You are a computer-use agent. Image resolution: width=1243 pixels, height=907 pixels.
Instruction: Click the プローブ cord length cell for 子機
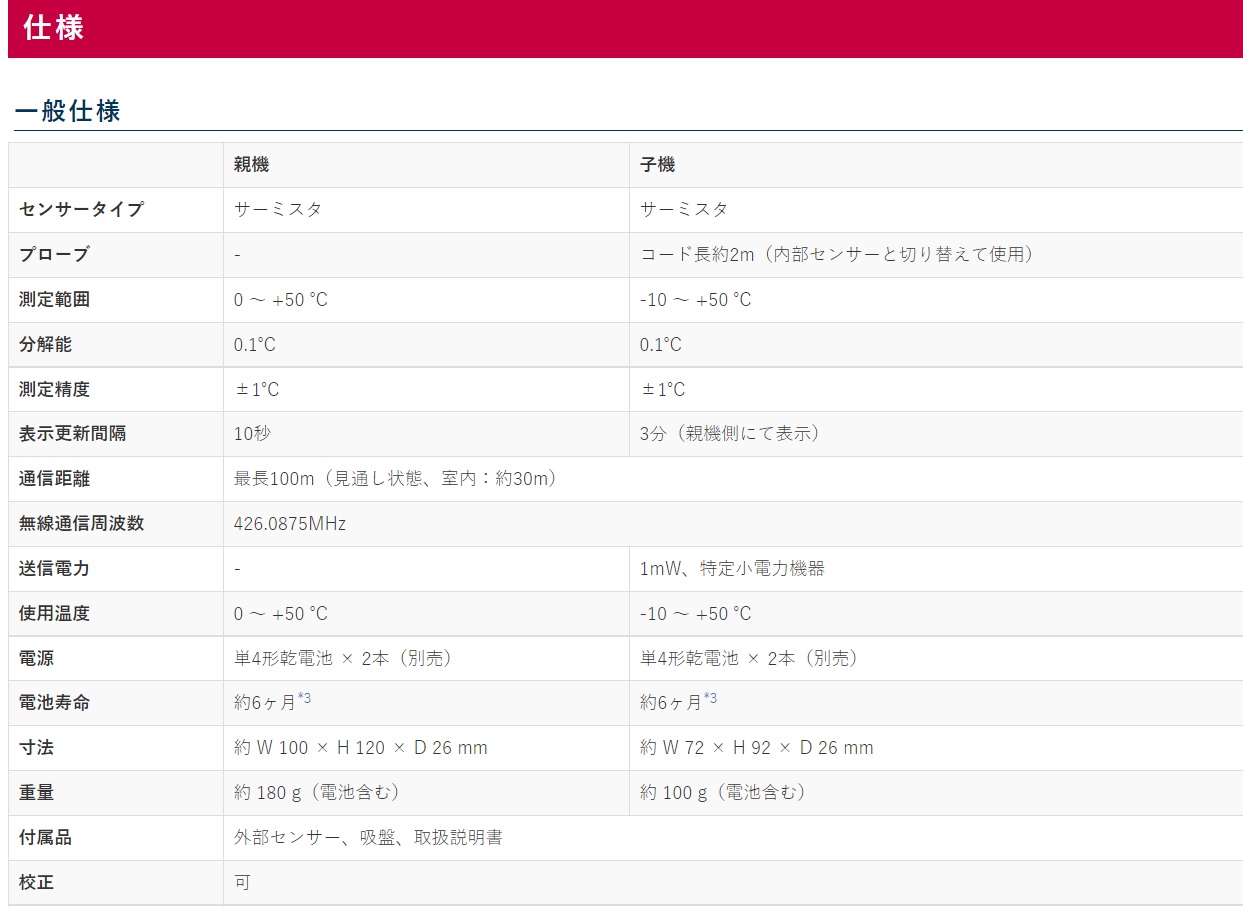click(836, 255)
